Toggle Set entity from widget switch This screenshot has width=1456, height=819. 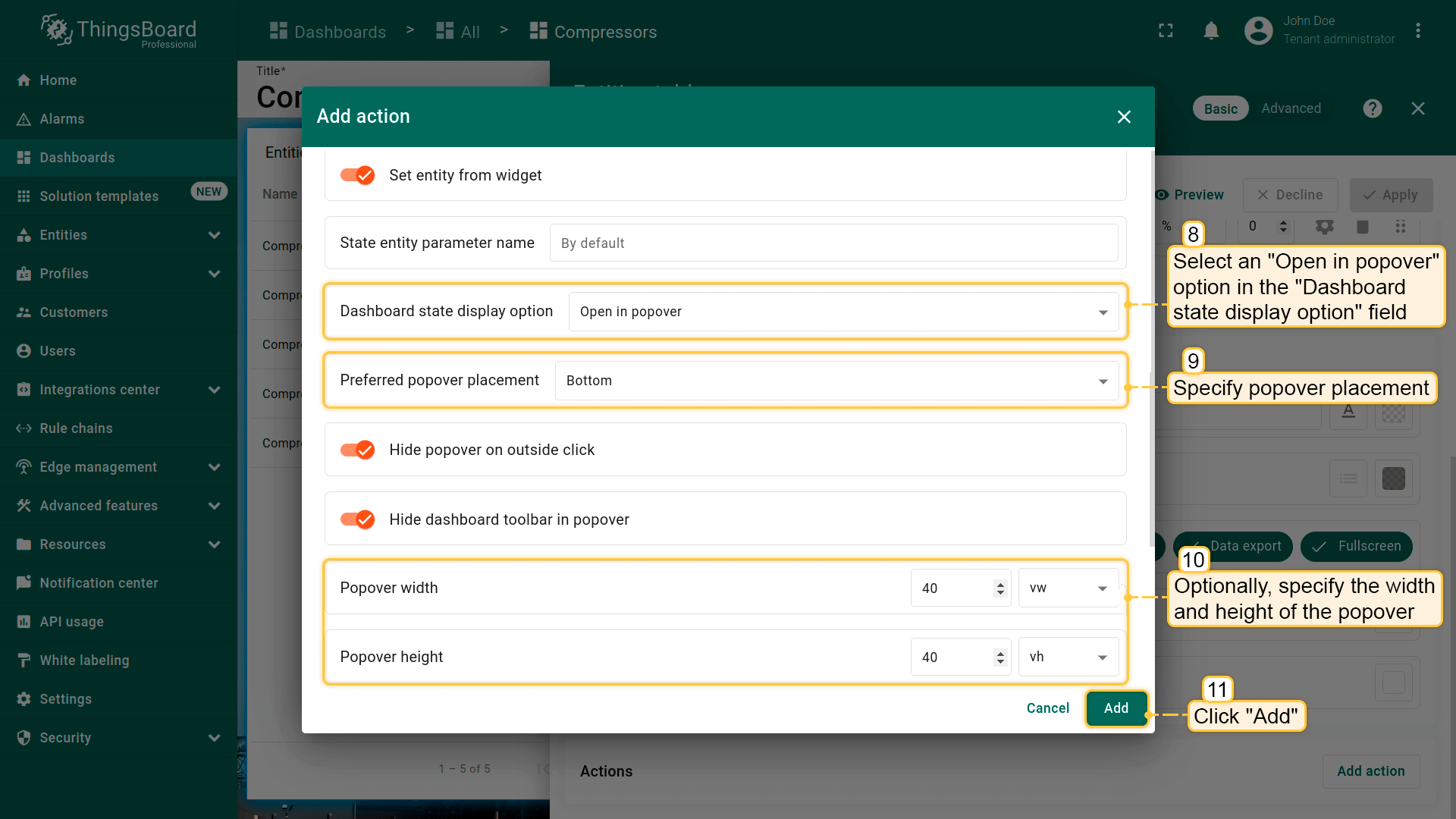[357, 175]
